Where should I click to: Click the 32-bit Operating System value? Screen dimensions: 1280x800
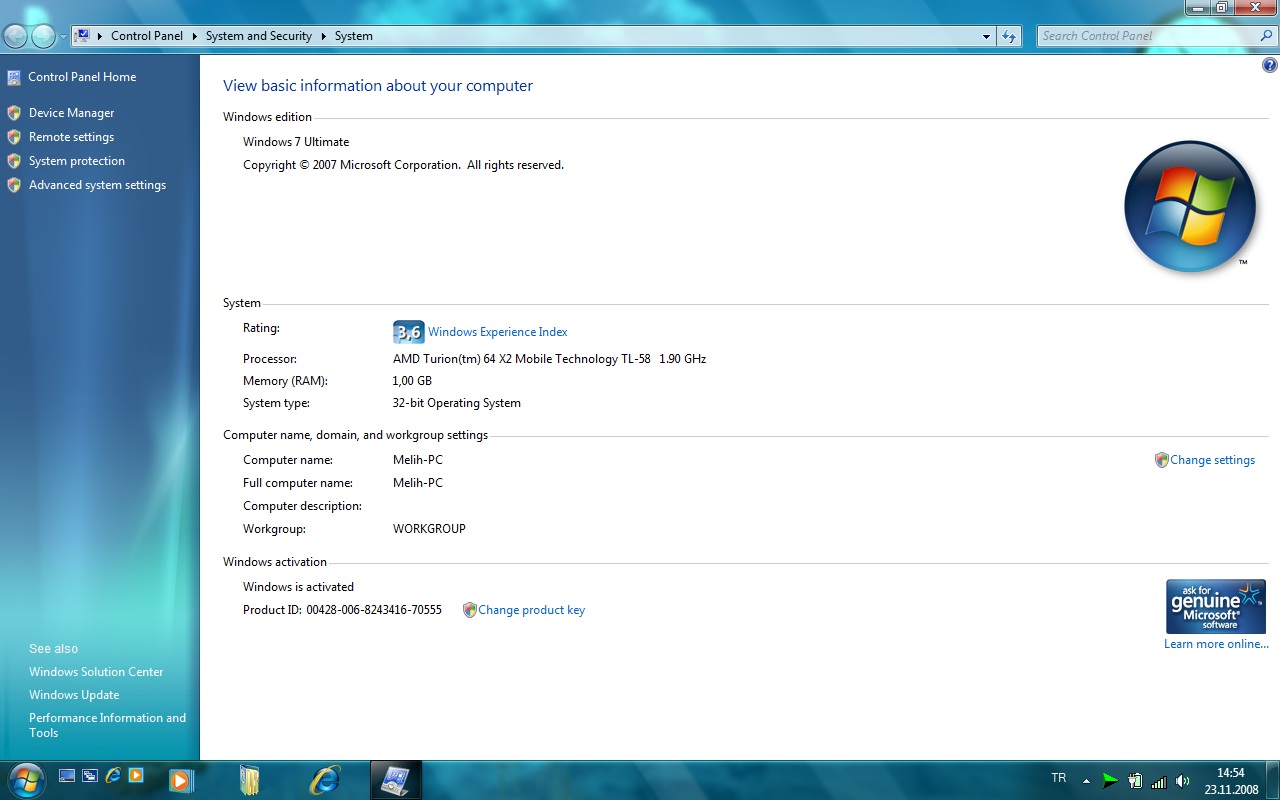[x=457, y=403]
